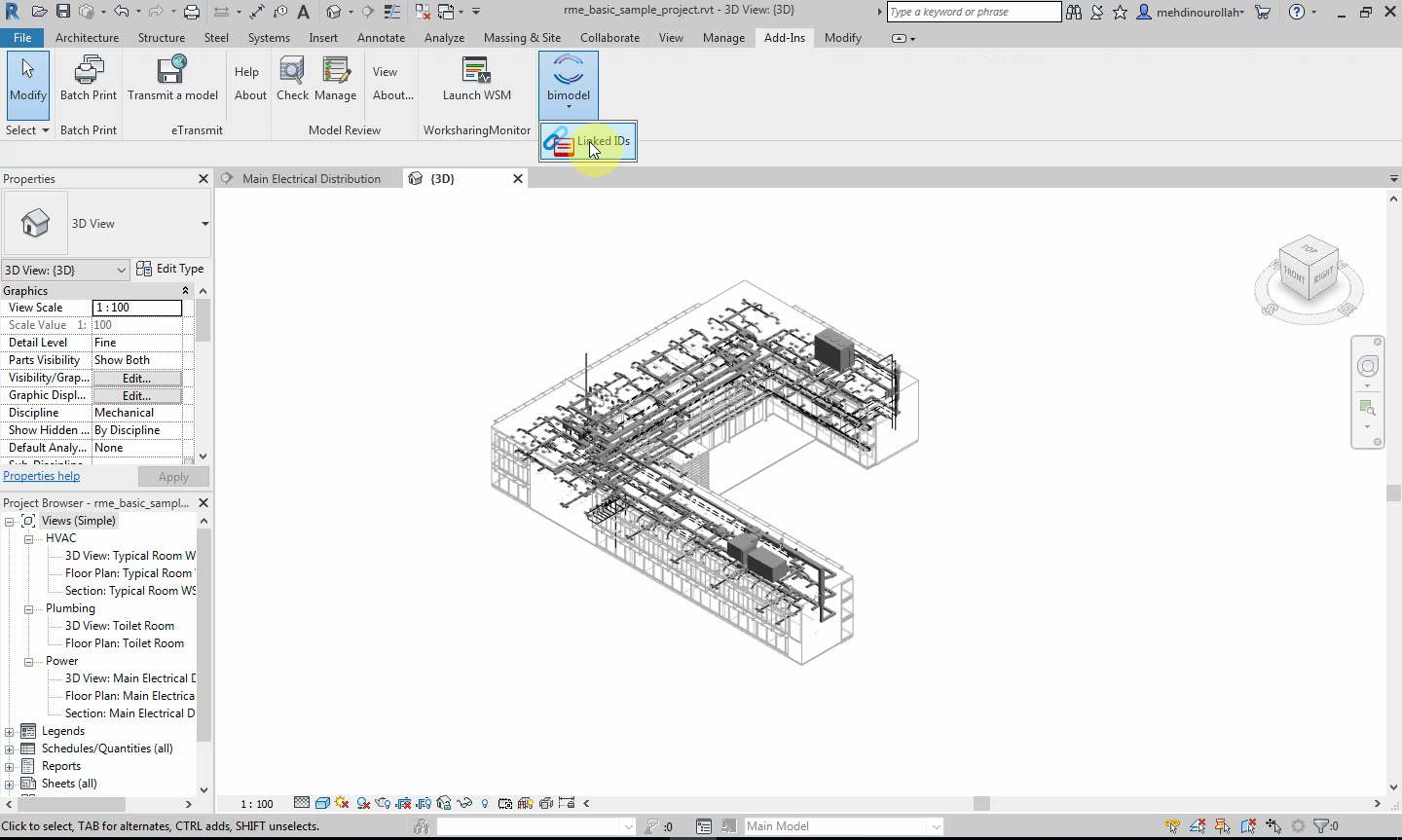Click the View Scale input field

tap(136, 308)
